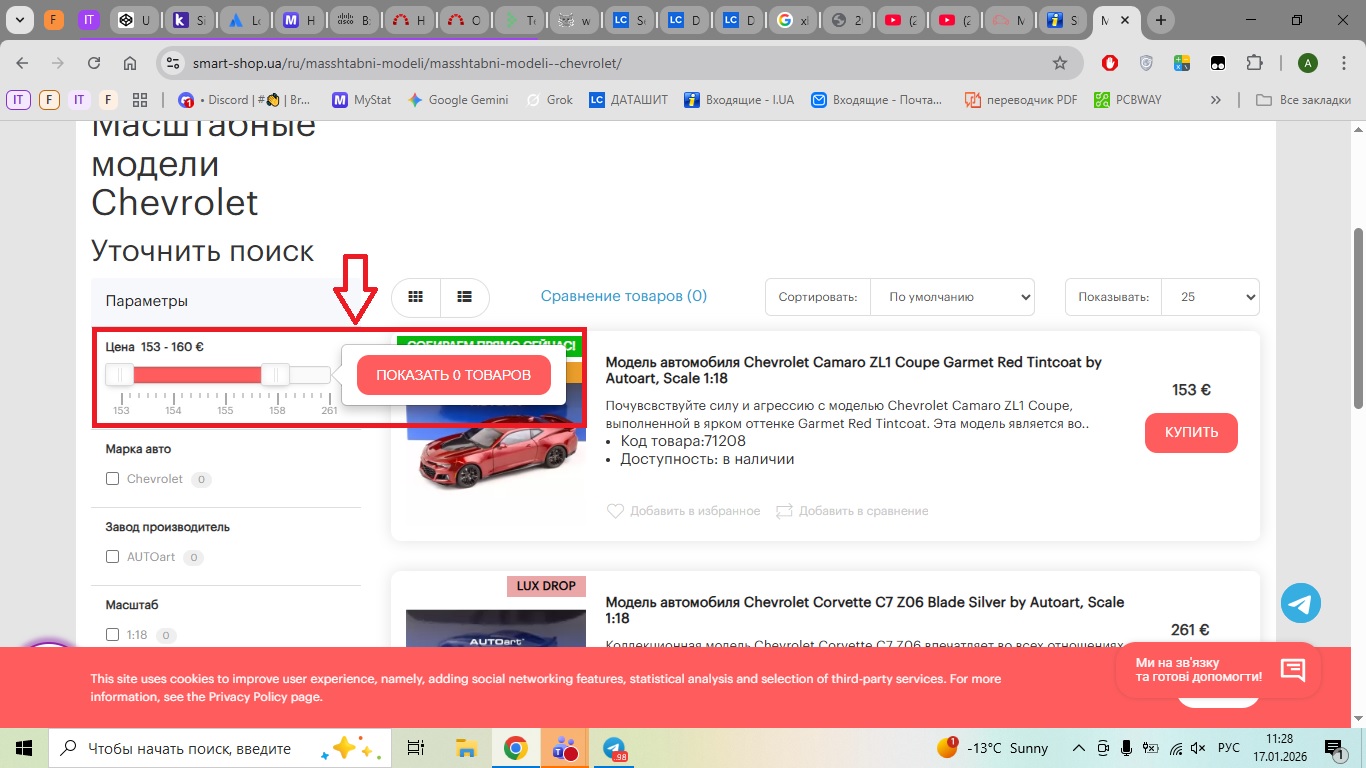Open the Google Gemini bookmark
This screenshot has height=768, width=1366.
[x=457, y=100]
